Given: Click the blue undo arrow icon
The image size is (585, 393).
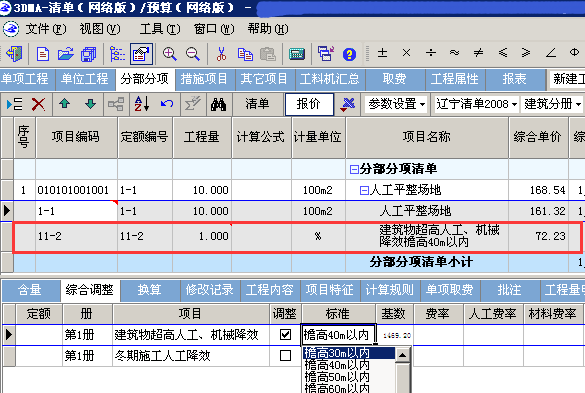Looking at the screenshot, I should tap(167, 104).
